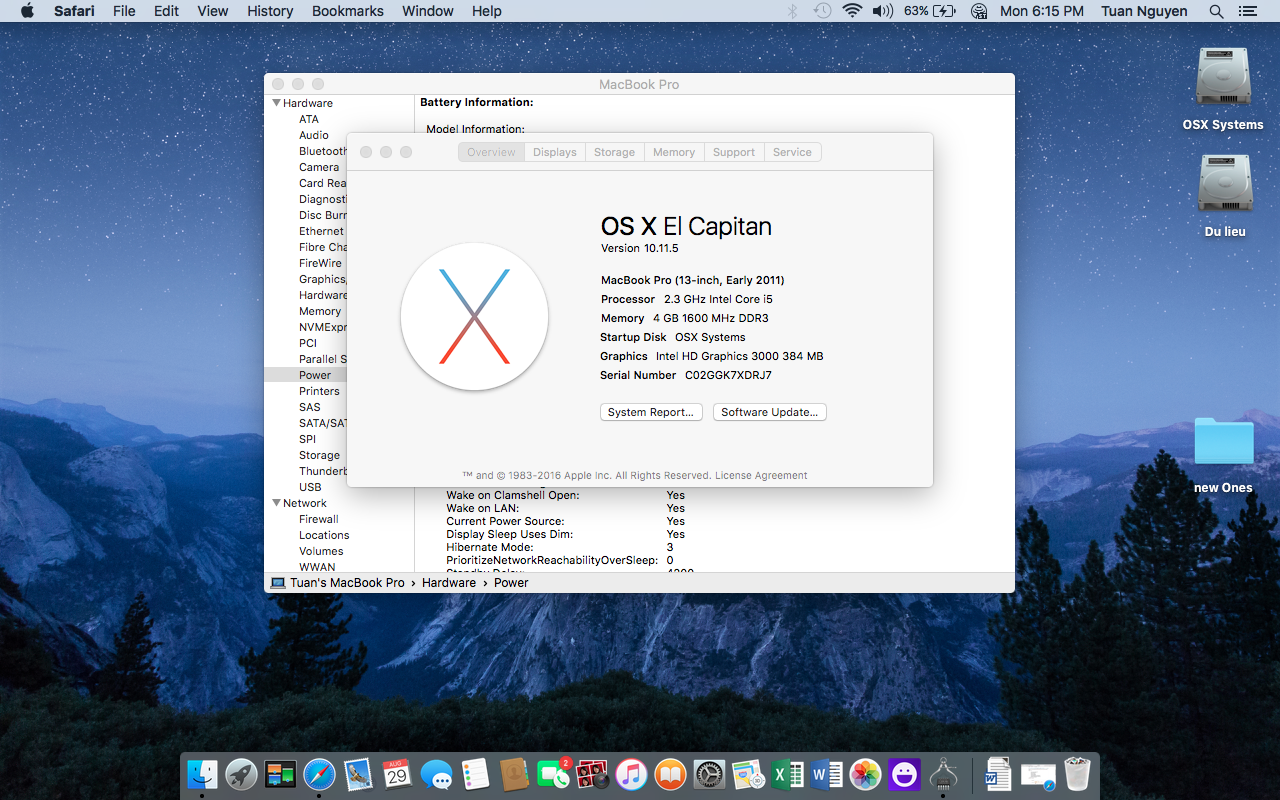
Task: Select the Storage tab
Action: pyautogui.click(x=614, y=152)
